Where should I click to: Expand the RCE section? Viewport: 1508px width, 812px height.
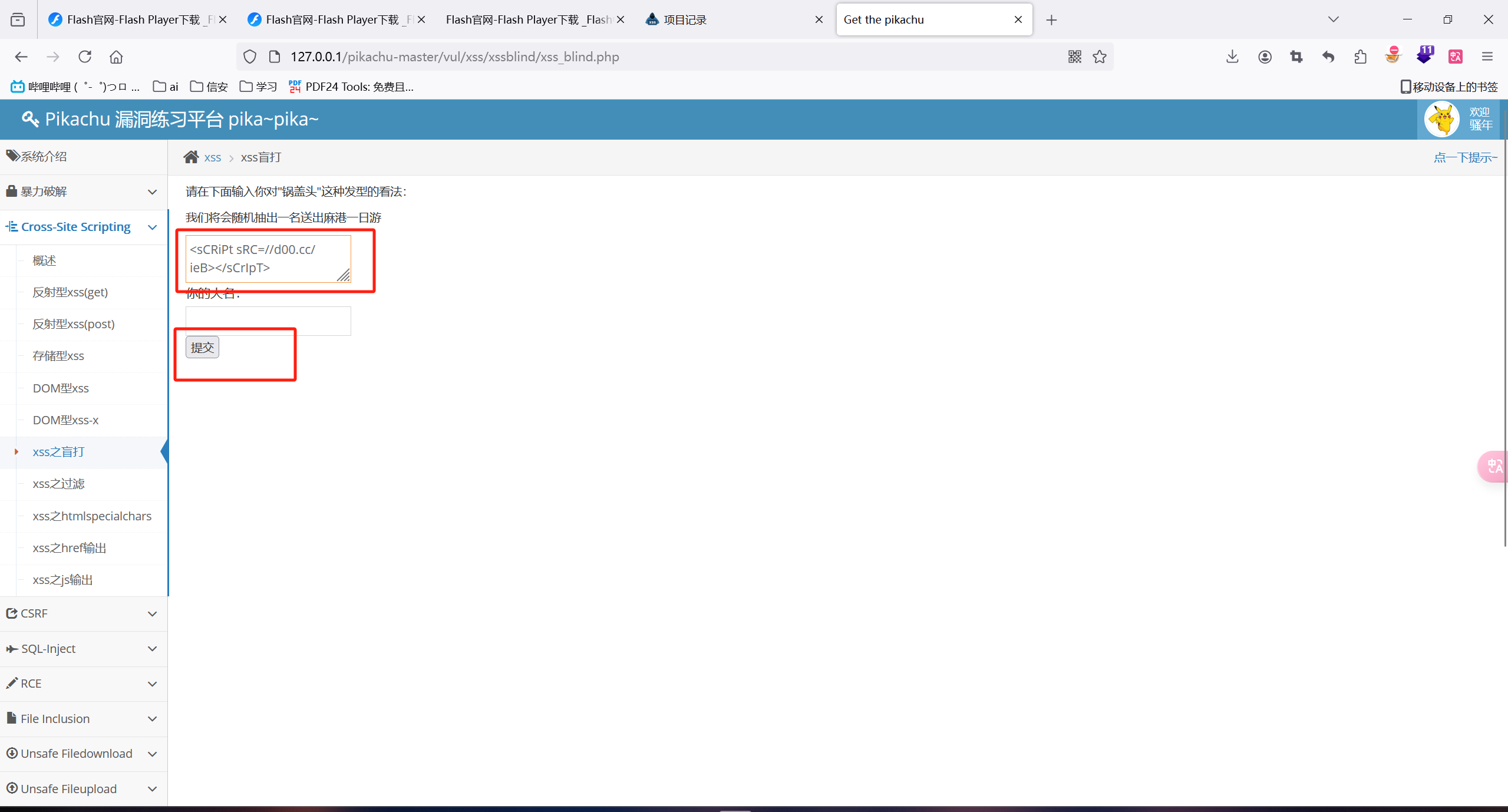[x=84, y=684]
